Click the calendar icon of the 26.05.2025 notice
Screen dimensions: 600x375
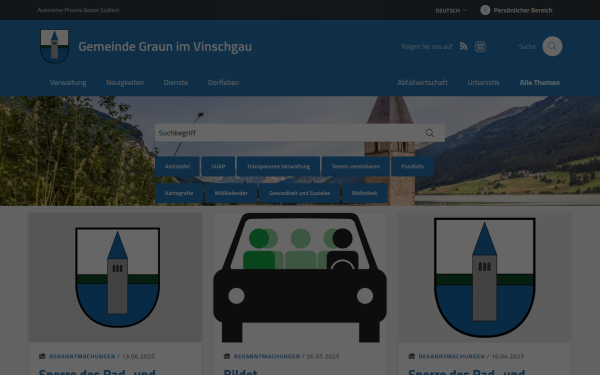tap(227, 356)
